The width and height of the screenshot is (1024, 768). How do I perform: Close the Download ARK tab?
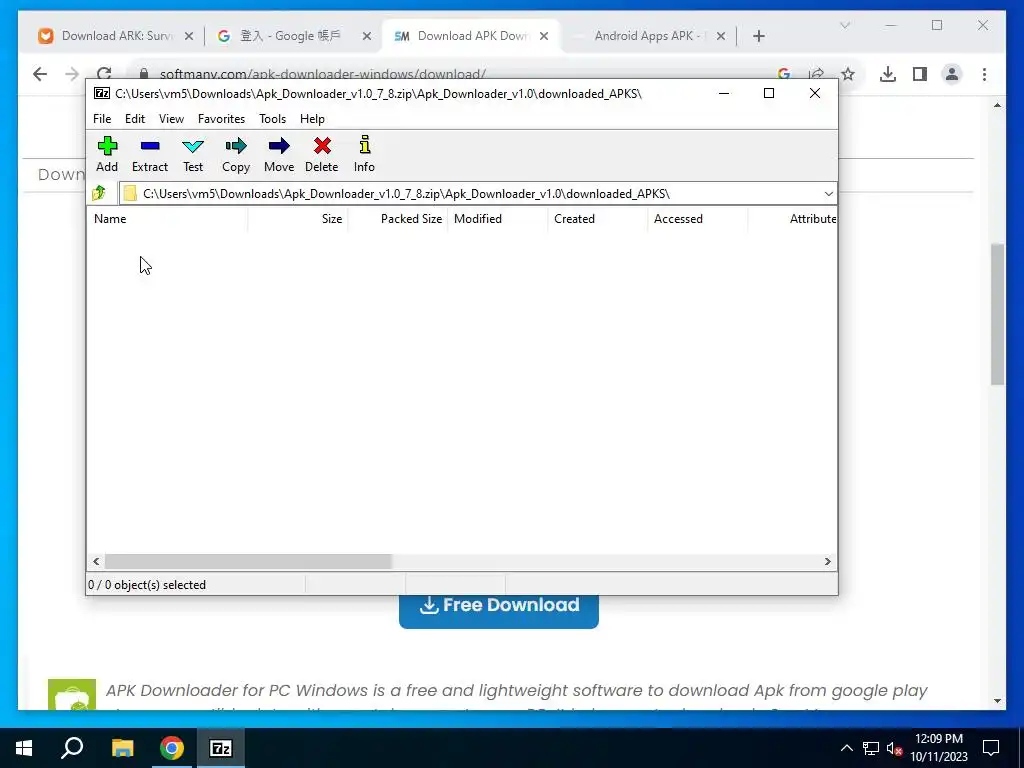[189, 37]
